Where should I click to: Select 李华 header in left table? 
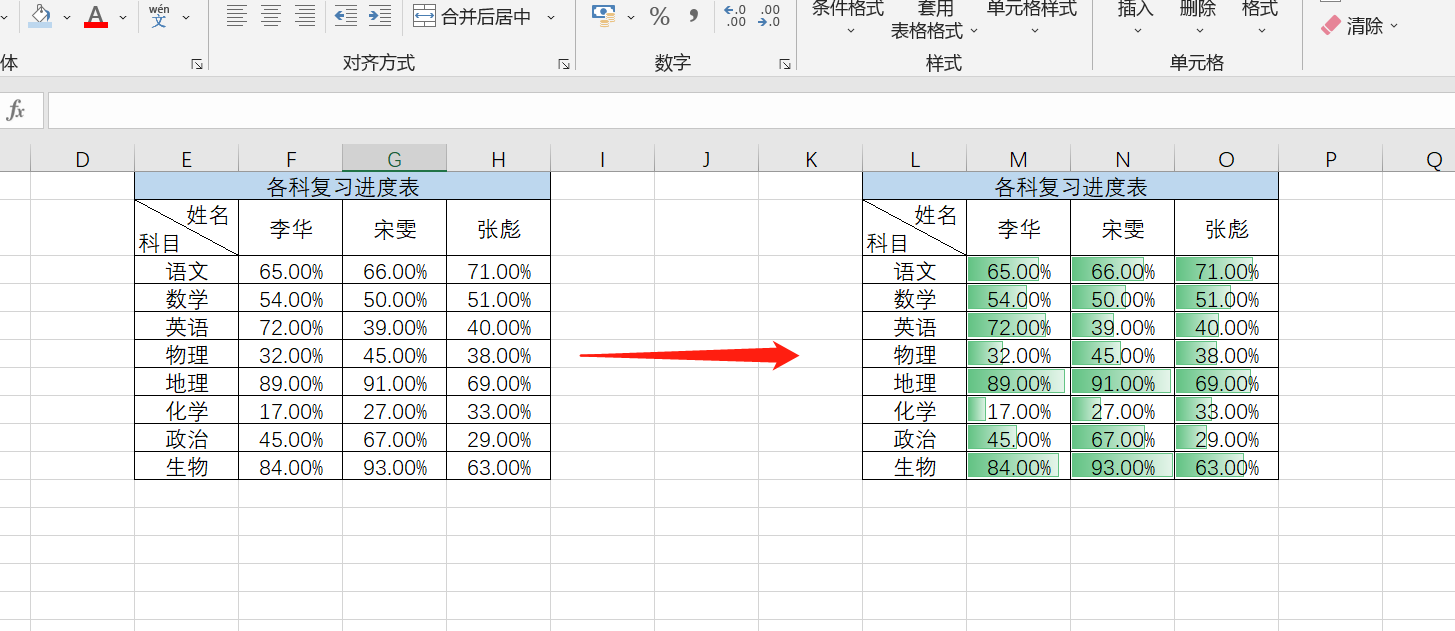tap(291, 228)
